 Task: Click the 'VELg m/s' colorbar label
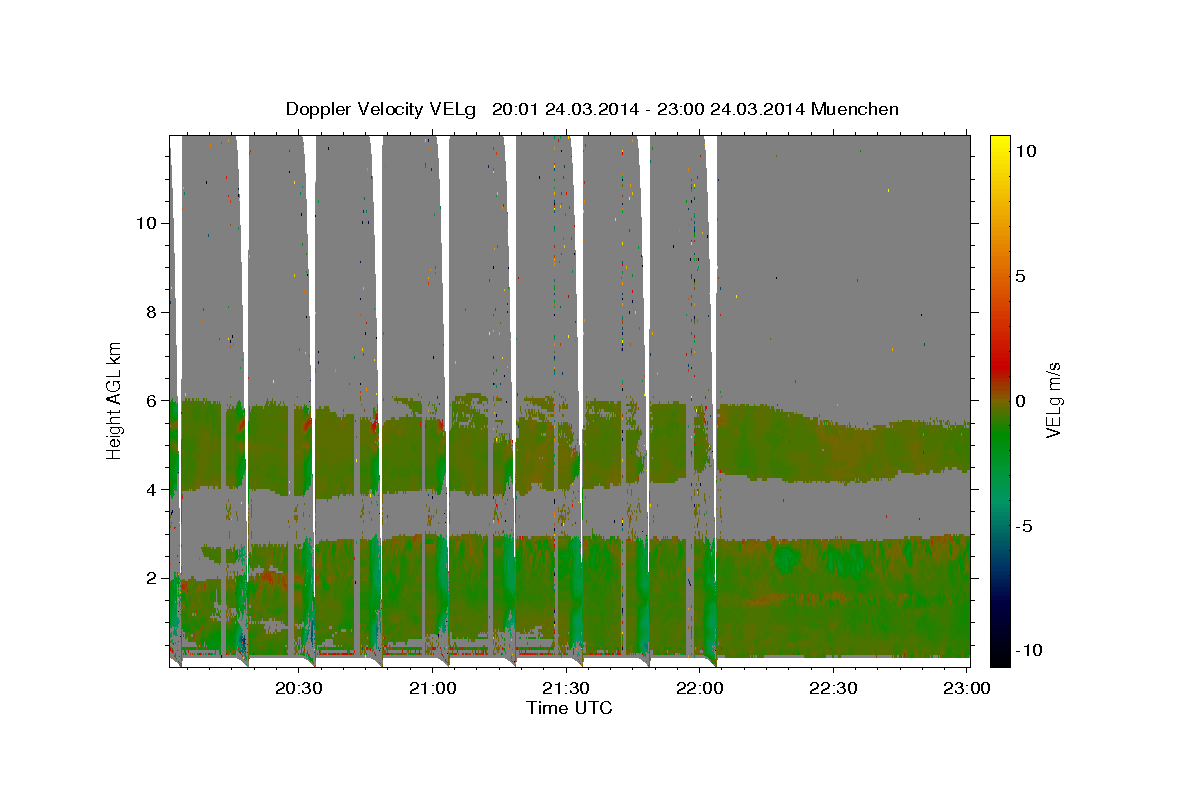1054,399
